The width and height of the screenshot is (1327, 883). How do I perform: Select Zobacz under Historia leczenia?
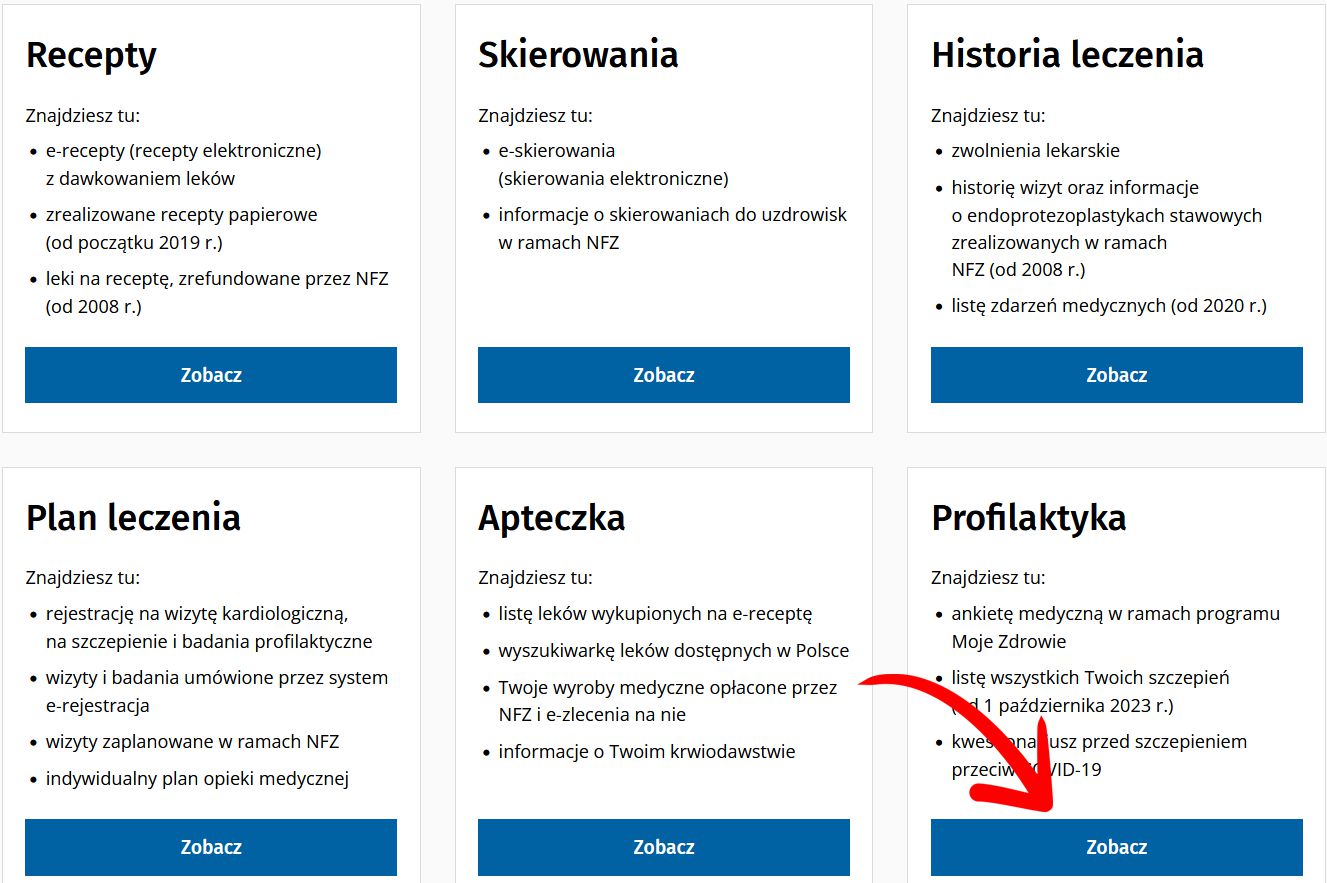point(1117,375)
